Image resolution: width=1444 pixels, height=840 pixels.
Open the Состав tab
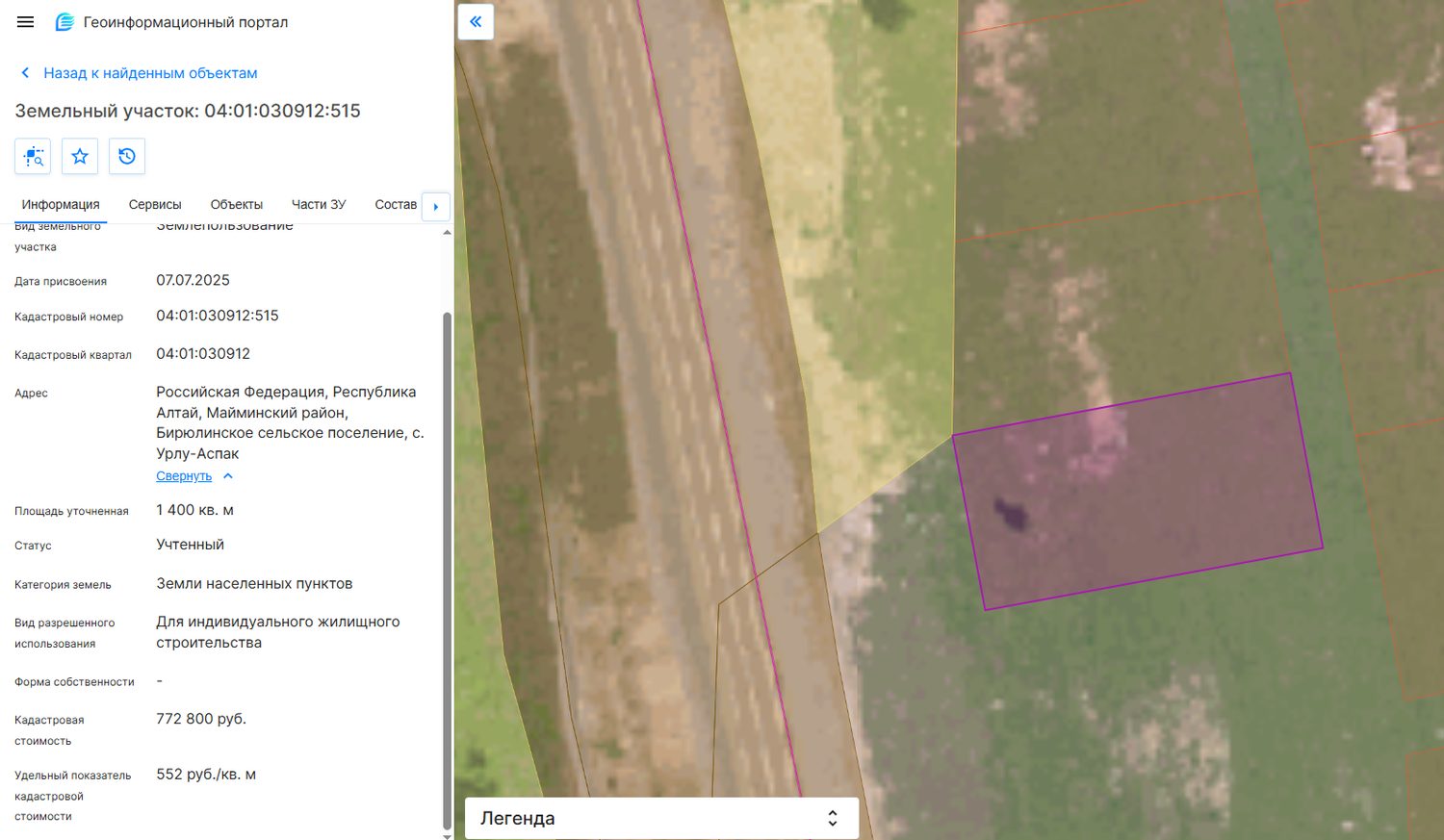(396, 205)
